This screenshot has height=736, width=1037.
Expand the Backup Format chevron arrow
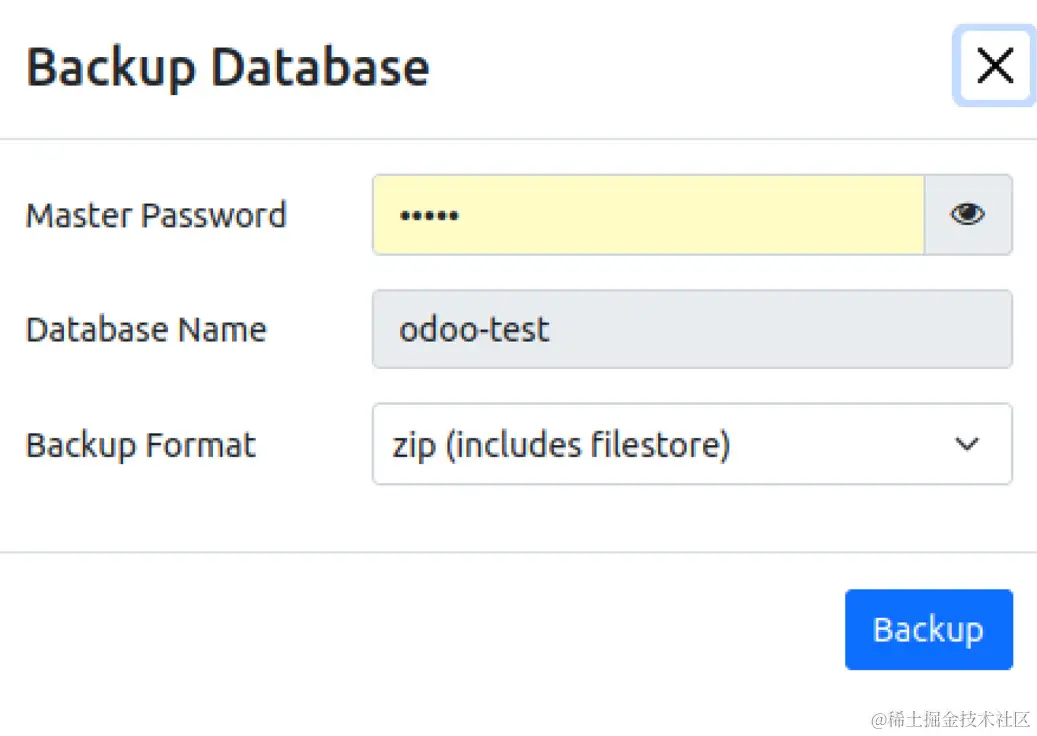pos(966,445)
